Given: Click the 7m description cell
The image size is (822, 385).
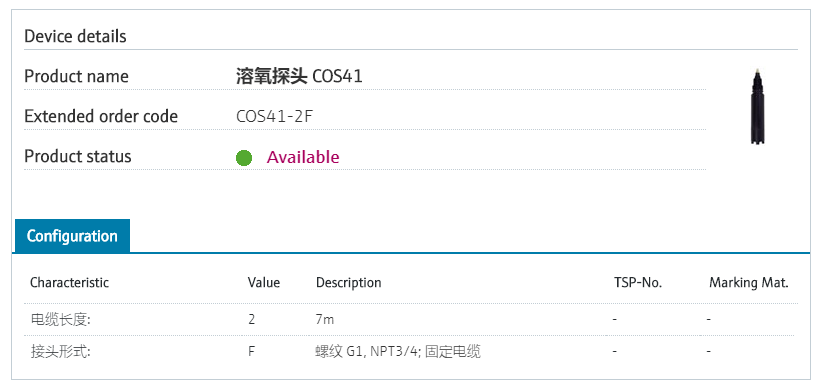Looking at the screenshot, I should [325, 319].
